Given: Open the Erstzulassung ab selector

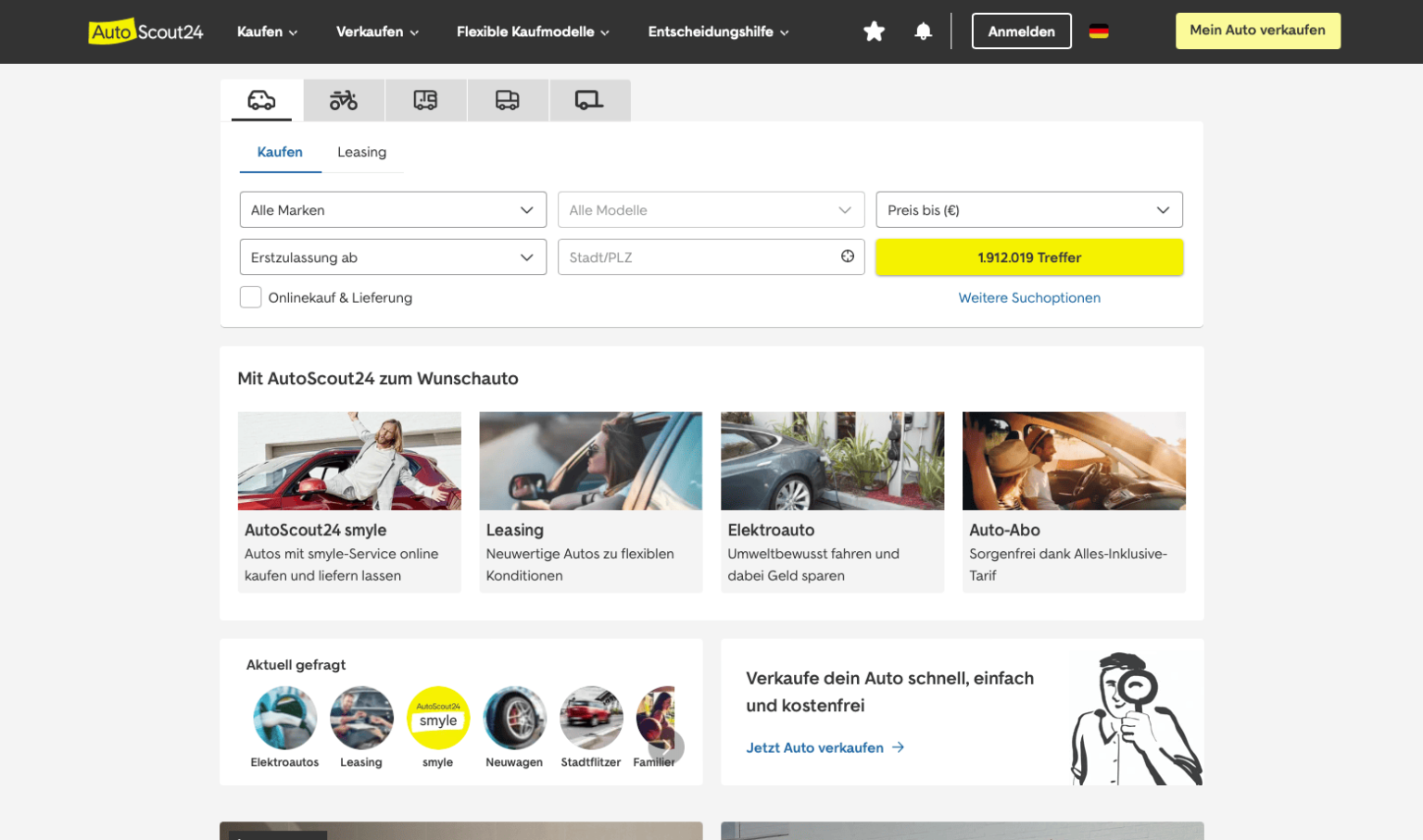Looking at the screenshot, I should [392, 257].
